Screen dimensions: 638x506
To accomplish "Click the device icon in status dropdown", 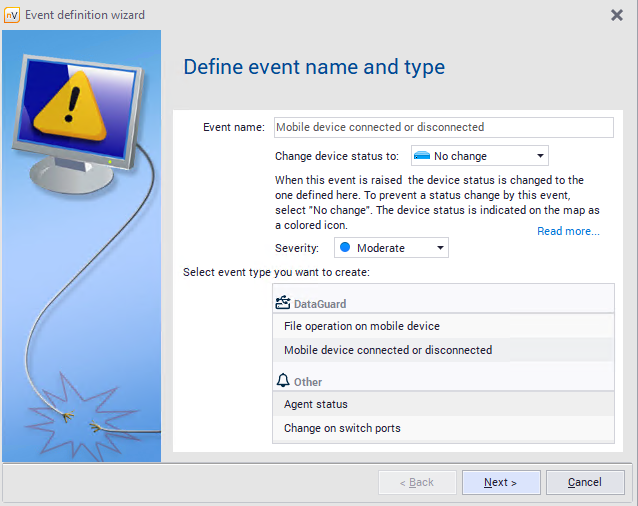I will point(421,156).
